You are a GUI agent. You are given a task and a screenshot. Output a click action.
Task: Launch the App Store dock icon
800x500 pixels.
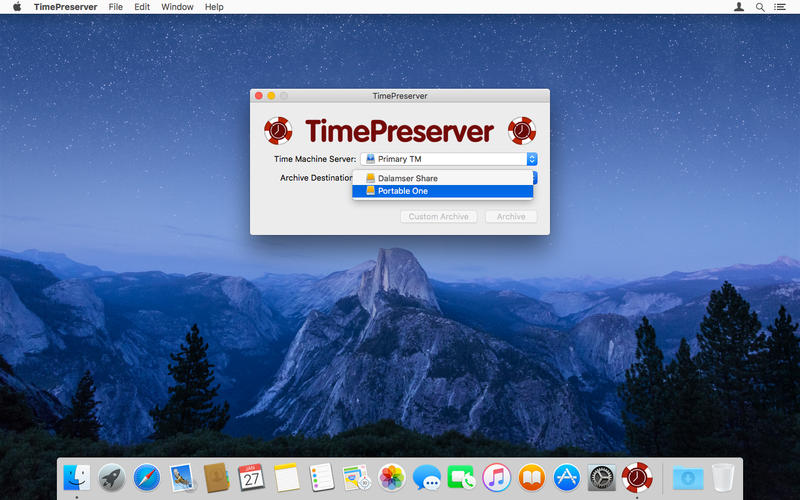pyautogui.click(x=567, y=477)
